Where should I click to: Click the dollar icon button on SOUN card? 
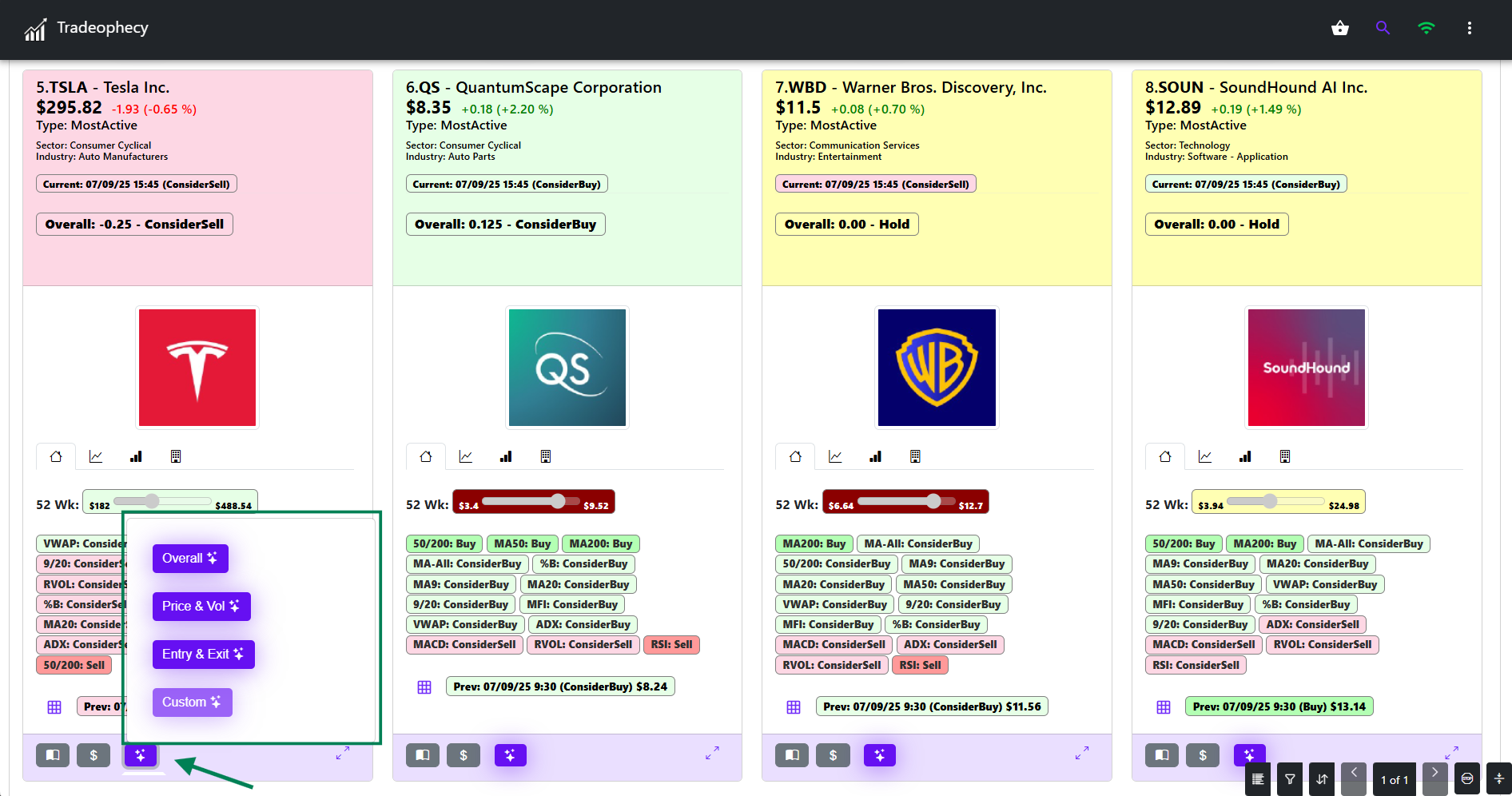point(1203,755)
